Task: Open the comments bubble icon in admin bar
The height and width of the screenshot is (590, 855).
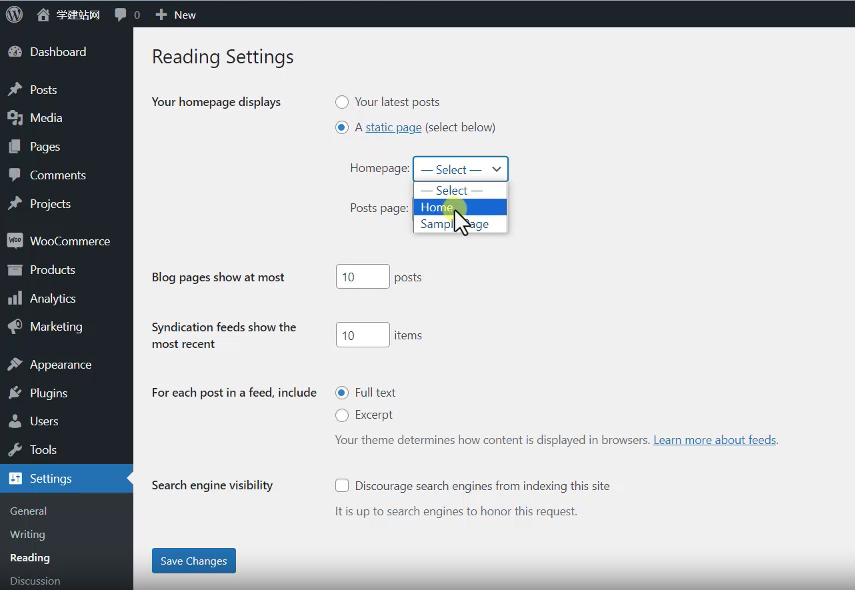Action: click(121, 15)
